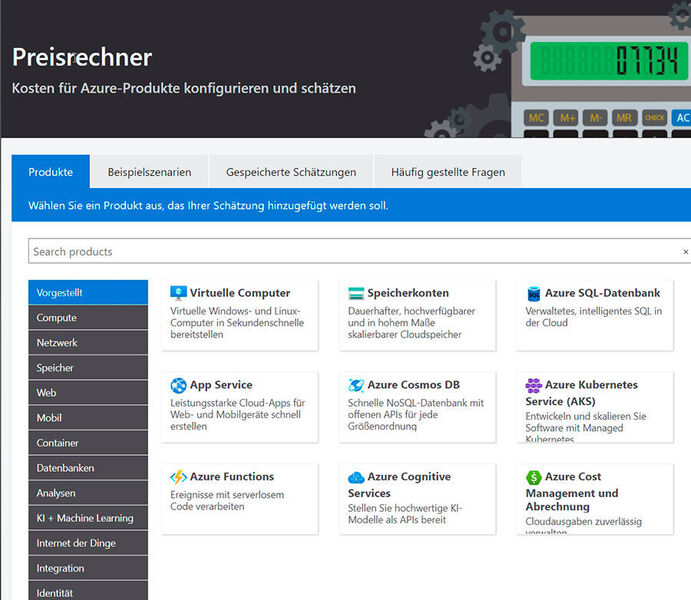Click the Speicherkonten storage icon
691x600 pixels.
pos(356,293)
